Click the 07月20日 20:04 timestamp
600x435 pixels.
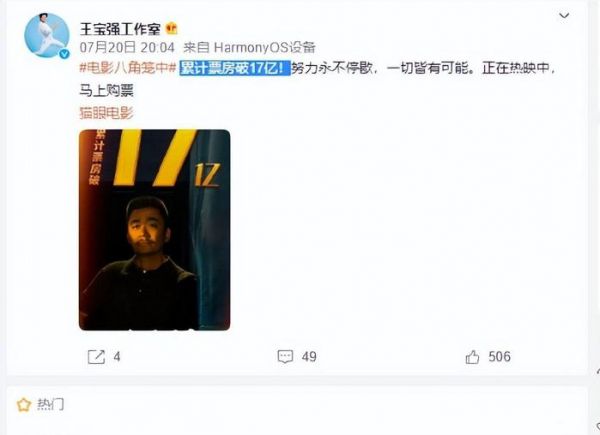127,47
